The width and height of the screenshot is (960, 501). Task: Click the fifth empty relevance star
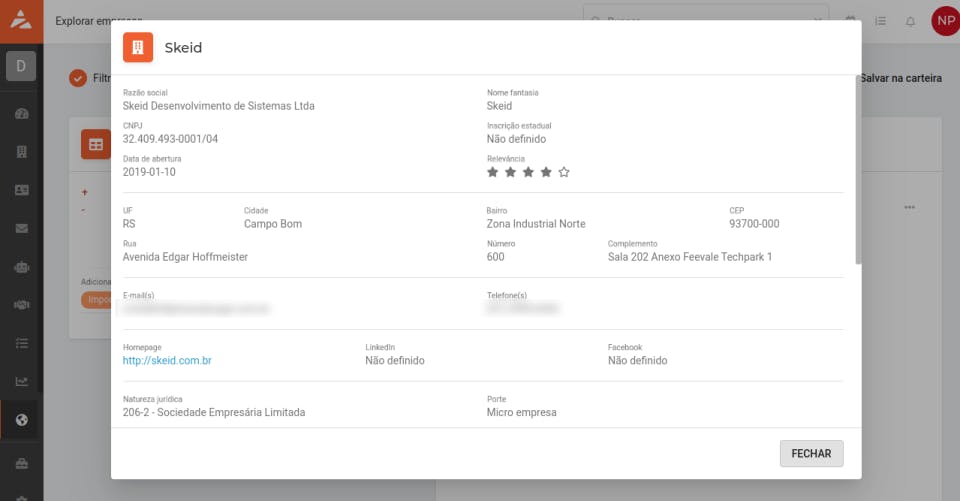pos(564,172)
